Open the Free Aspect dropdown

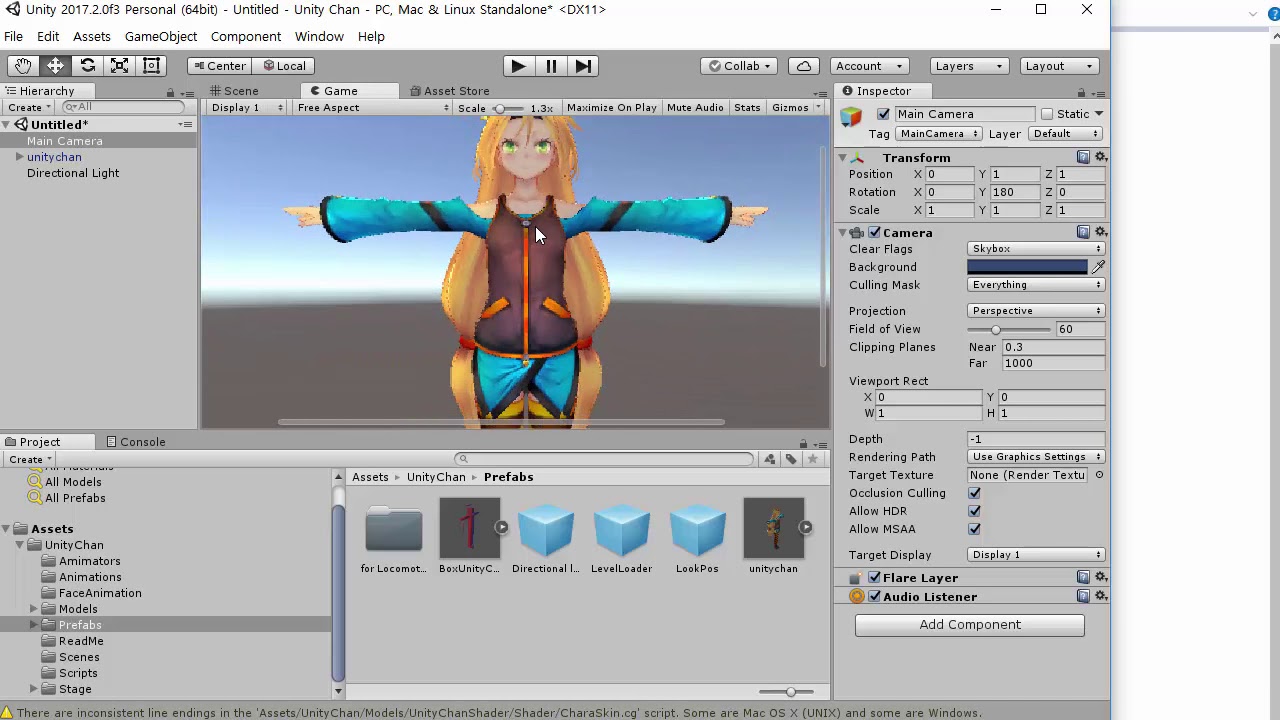(x=372, y=108)
